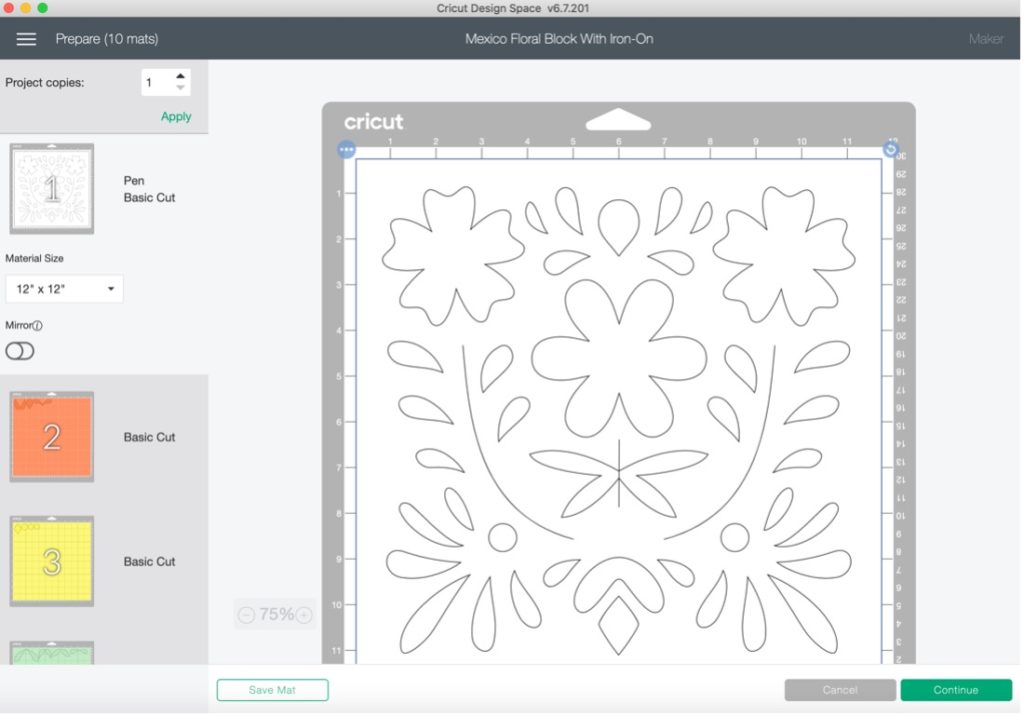Zoom in with the plus icon
1024x717 pixels.
tap(304, 615)
